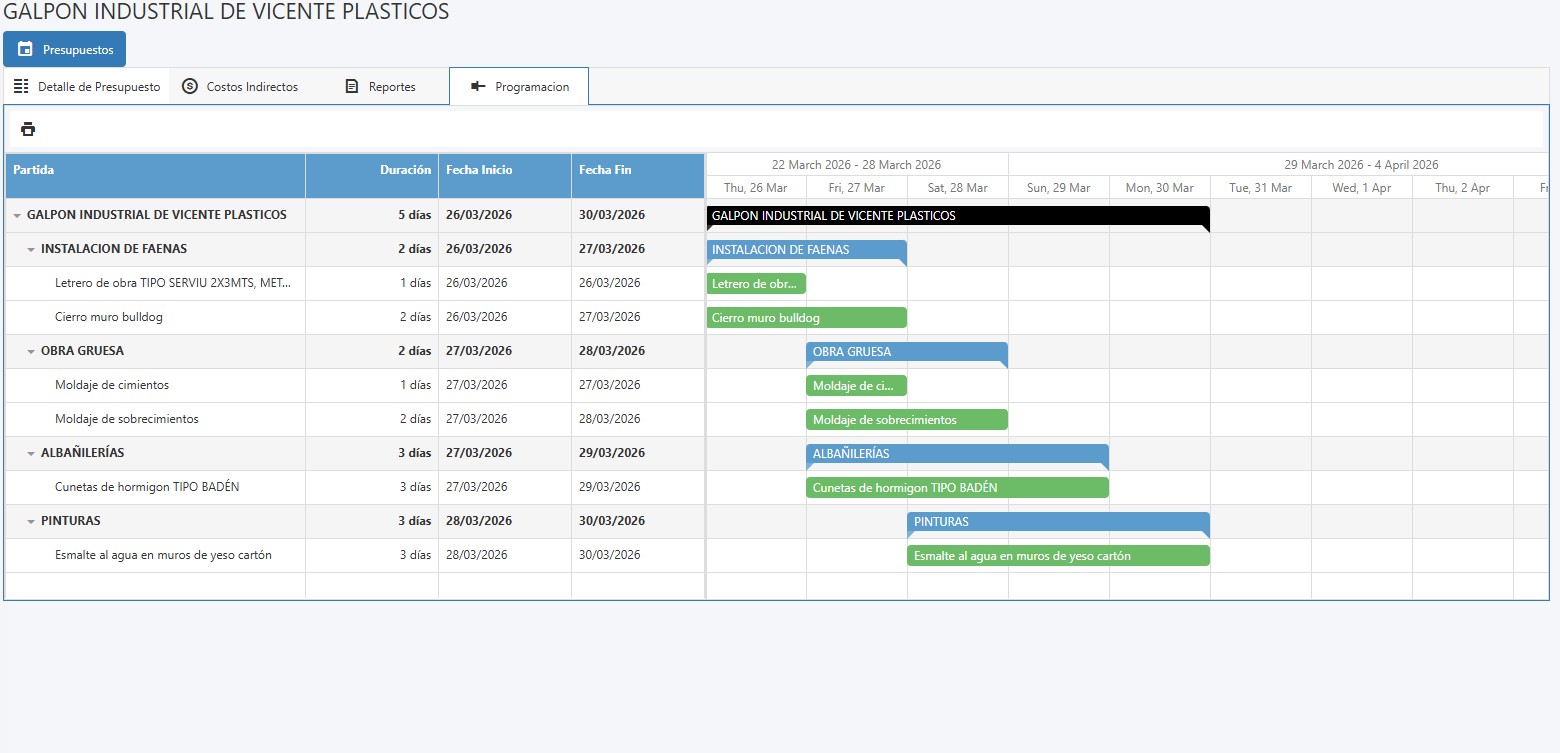Collapse the GALPON INDUSTRIAL DE VICENTE PLASTICOS row
The width and height of the screenshot is (1560, 753).
[17, 215]
